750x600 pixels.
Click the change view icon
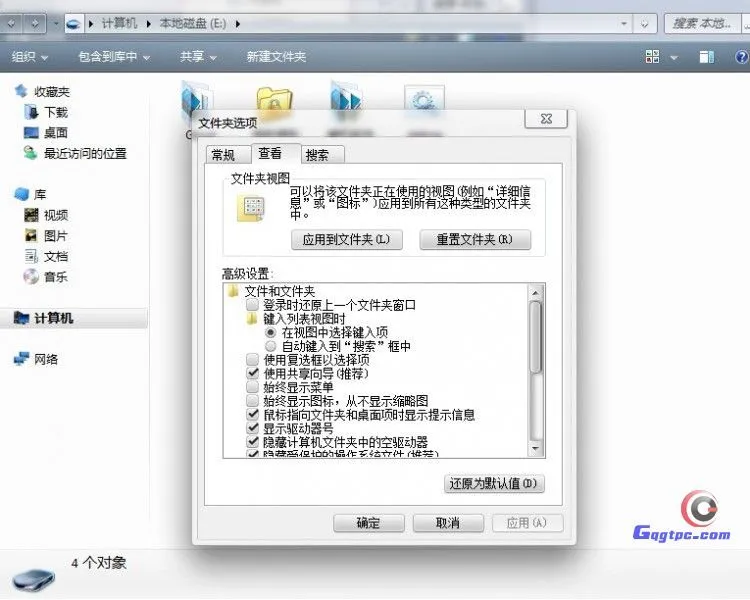(x=652, y=56)
